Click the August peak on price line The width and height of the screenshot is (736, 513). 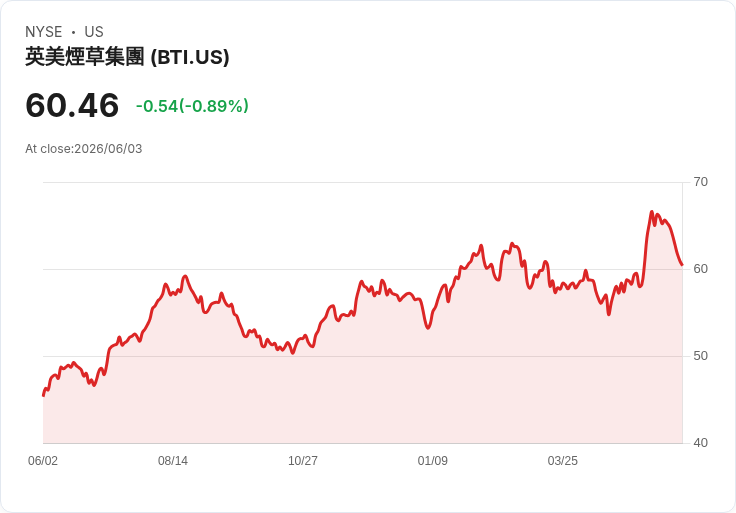[x=185, y=276]
